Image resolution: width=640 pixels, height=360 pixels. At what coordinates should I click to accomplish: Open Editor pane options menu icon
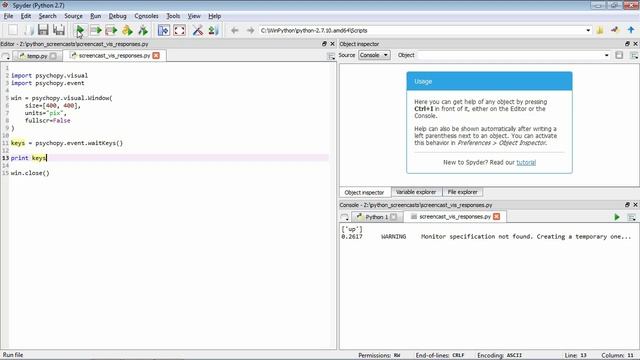331,56
